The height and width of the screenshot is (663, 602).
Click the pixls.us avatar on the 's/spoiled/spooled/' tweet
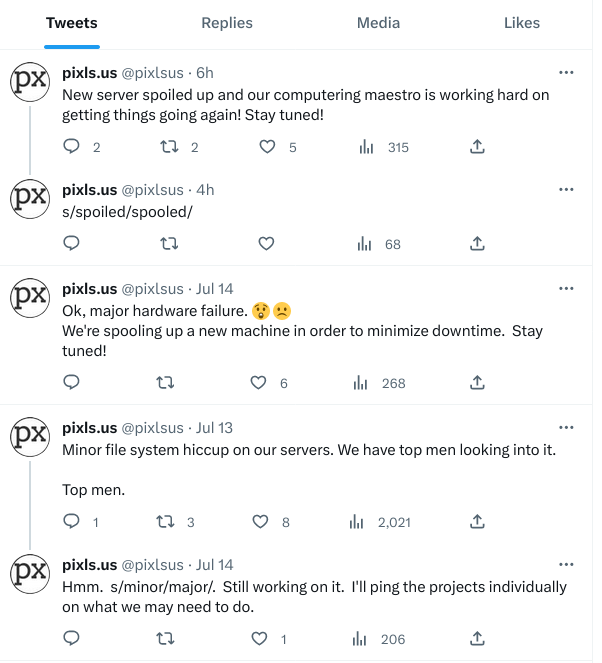click(30, 197)
